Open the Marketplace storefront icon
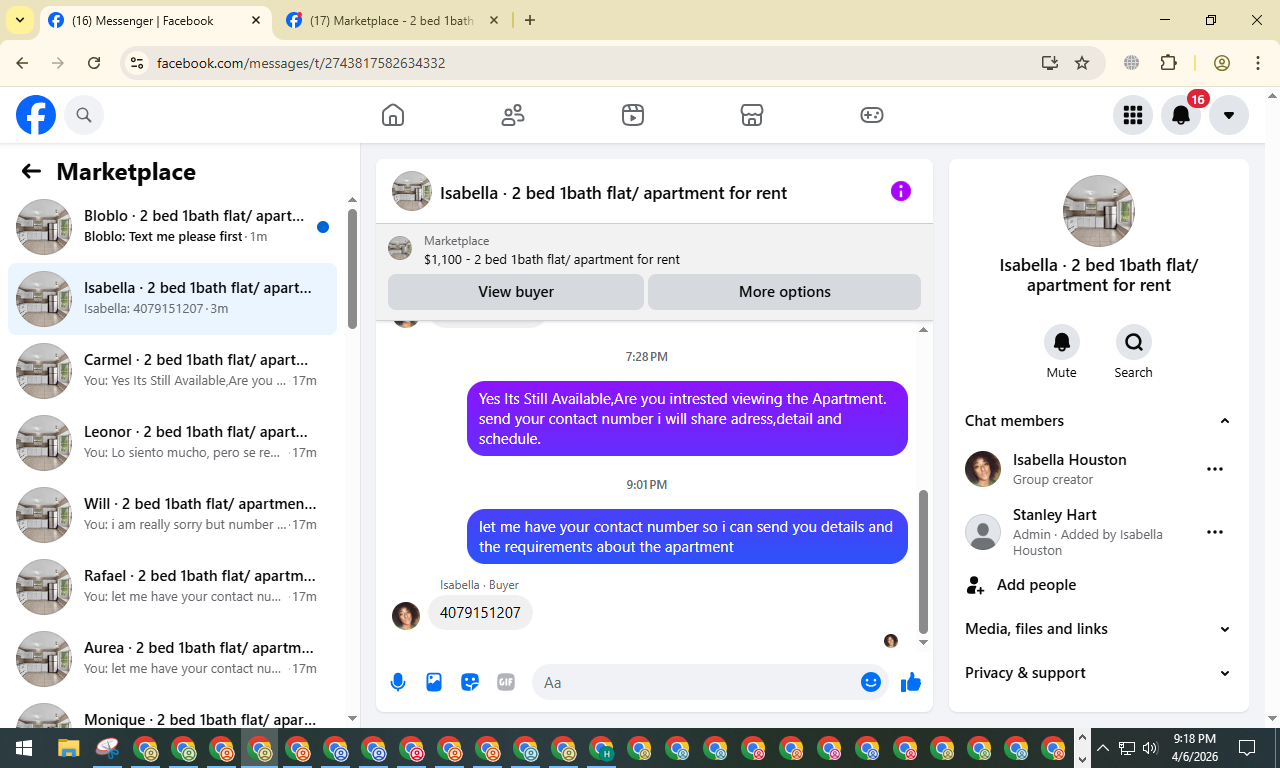 (x=752, y=115)
